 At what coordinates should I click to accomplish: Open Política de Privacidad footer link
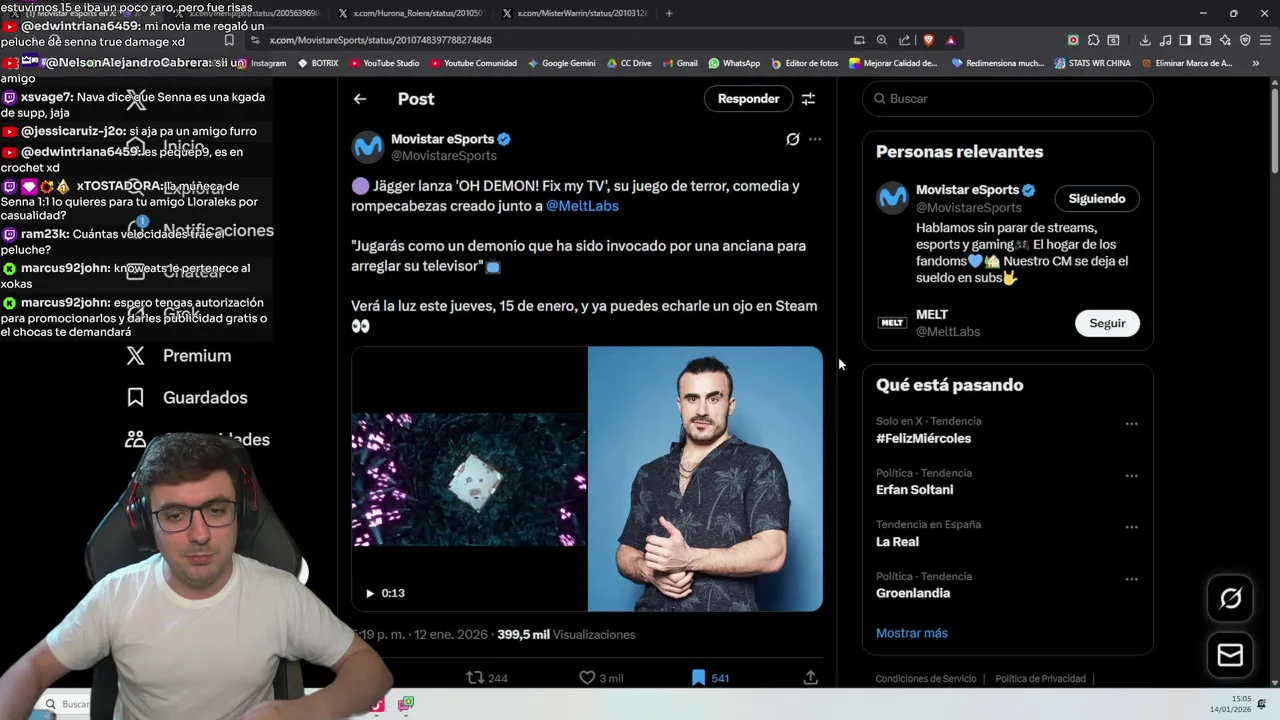[x=1040, y=678]
